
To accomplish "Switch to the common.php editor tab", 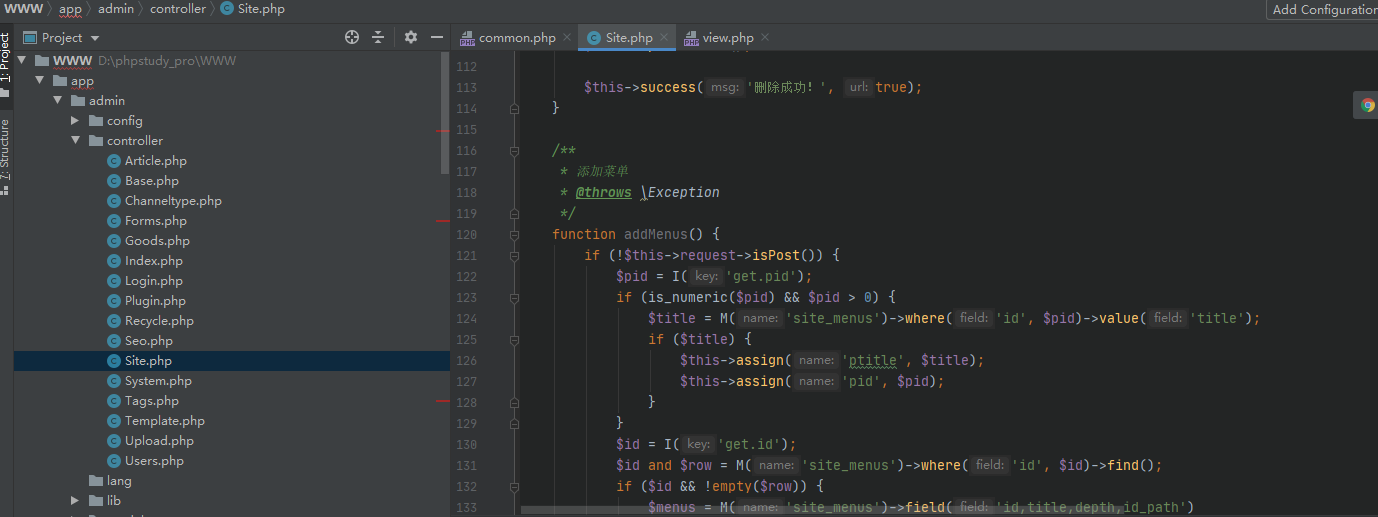I will click(x=517, y=38).
